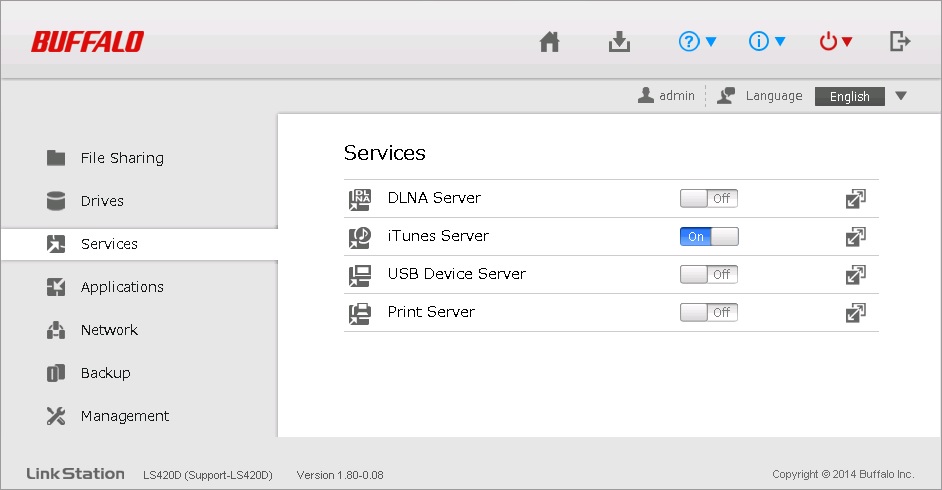Enable the USB Device Server toggle
The width and height of the screenshot is (942, 490).
click(x=709, y=274)
